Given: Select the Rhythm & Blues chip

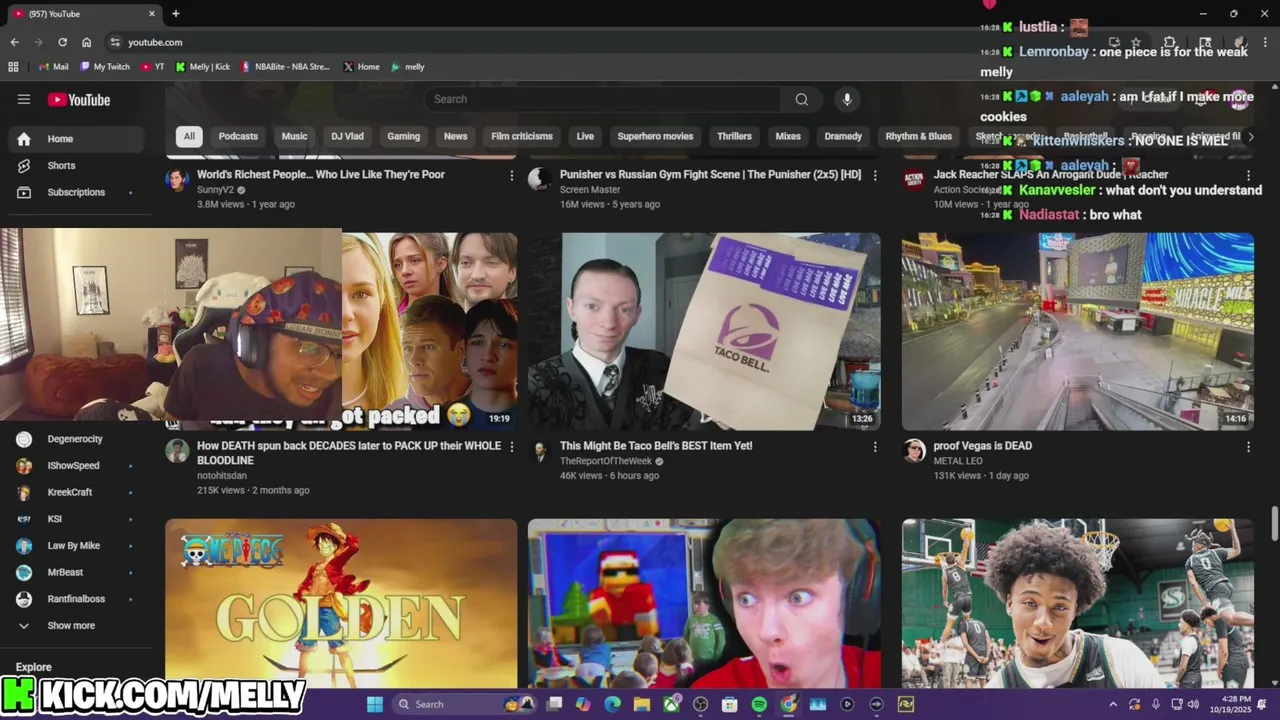Looking at the screenshot, I should click(x=919, y=136).
